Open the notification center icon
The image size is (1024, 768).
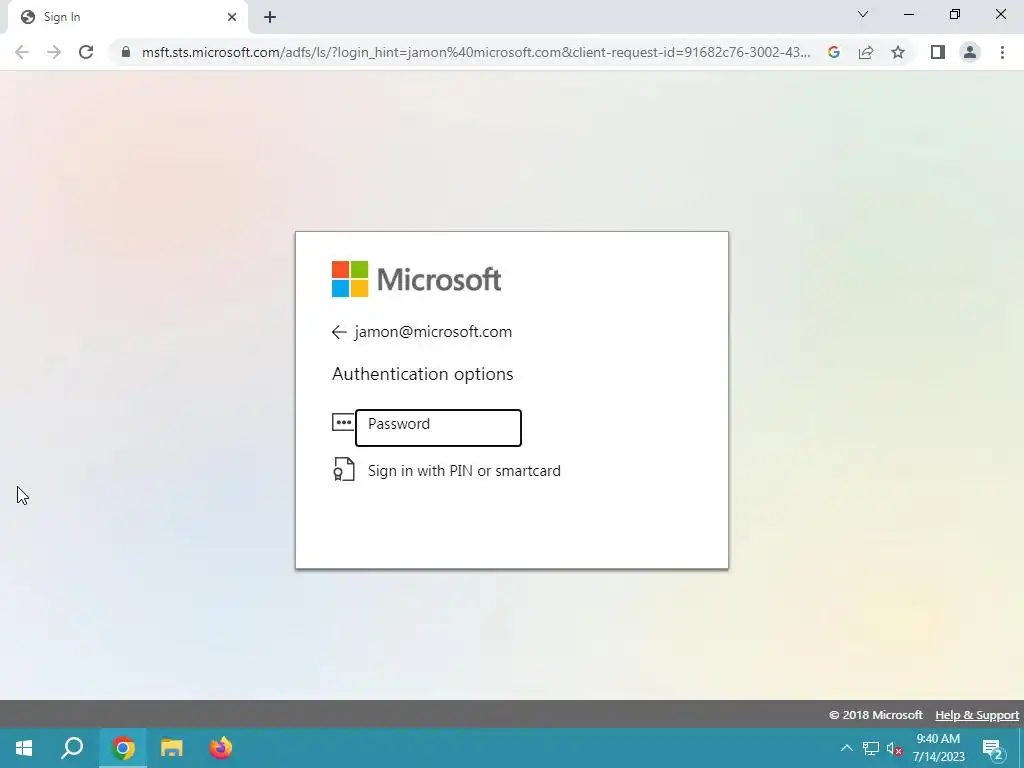pos(993,750)
